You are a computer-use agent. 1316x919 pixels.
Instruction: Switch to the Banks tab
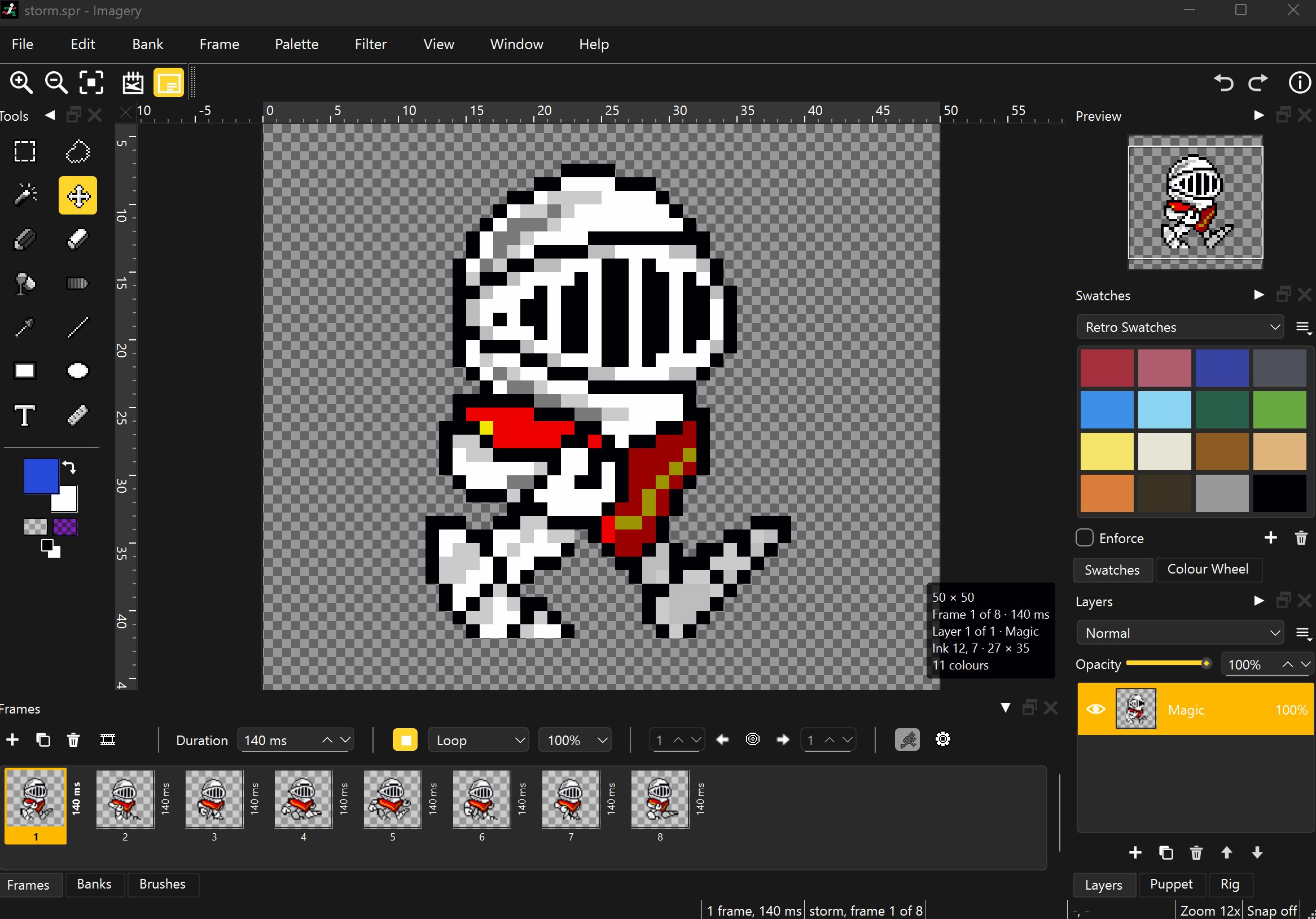click(x=94, y=883)
